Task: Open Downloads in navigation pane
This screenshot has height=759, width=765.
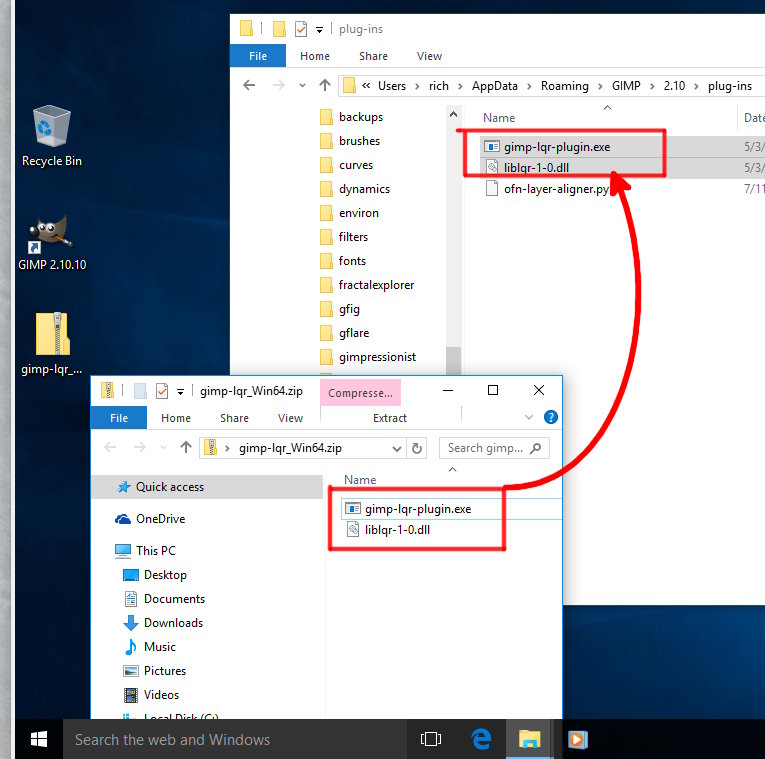Action: (x=163, y=623)
